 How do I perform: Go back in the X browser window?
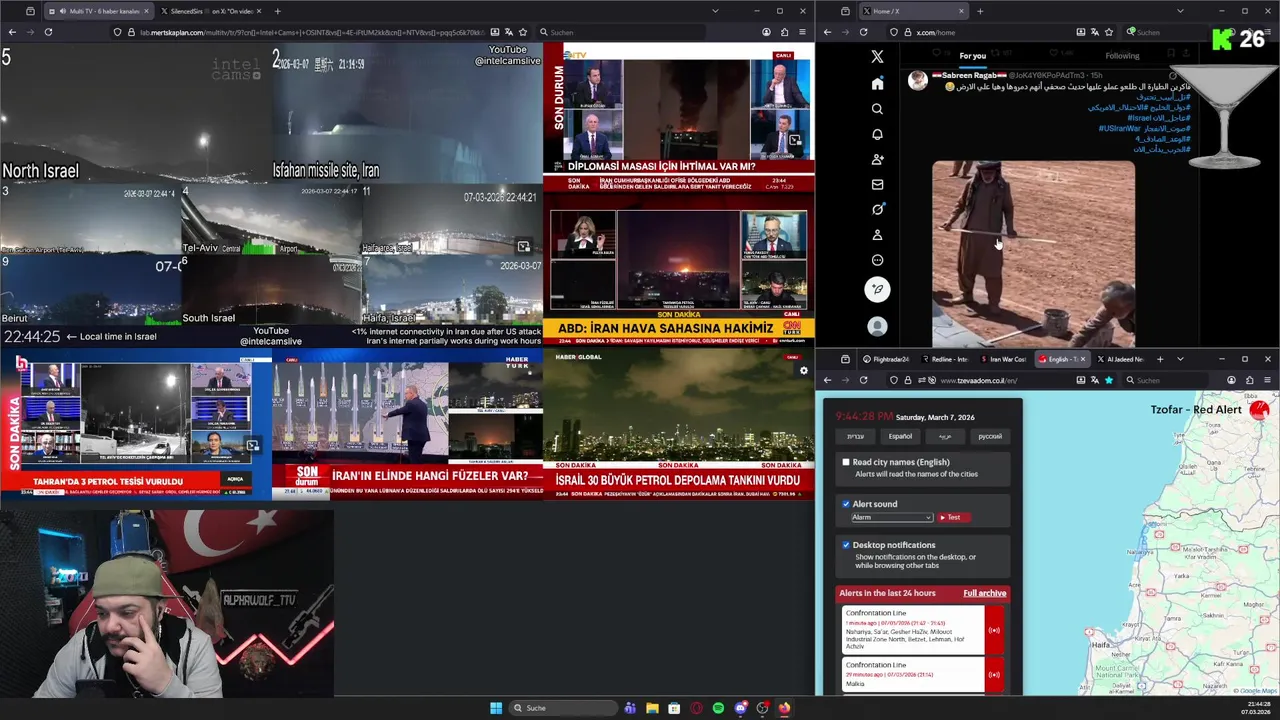[827, 32]
